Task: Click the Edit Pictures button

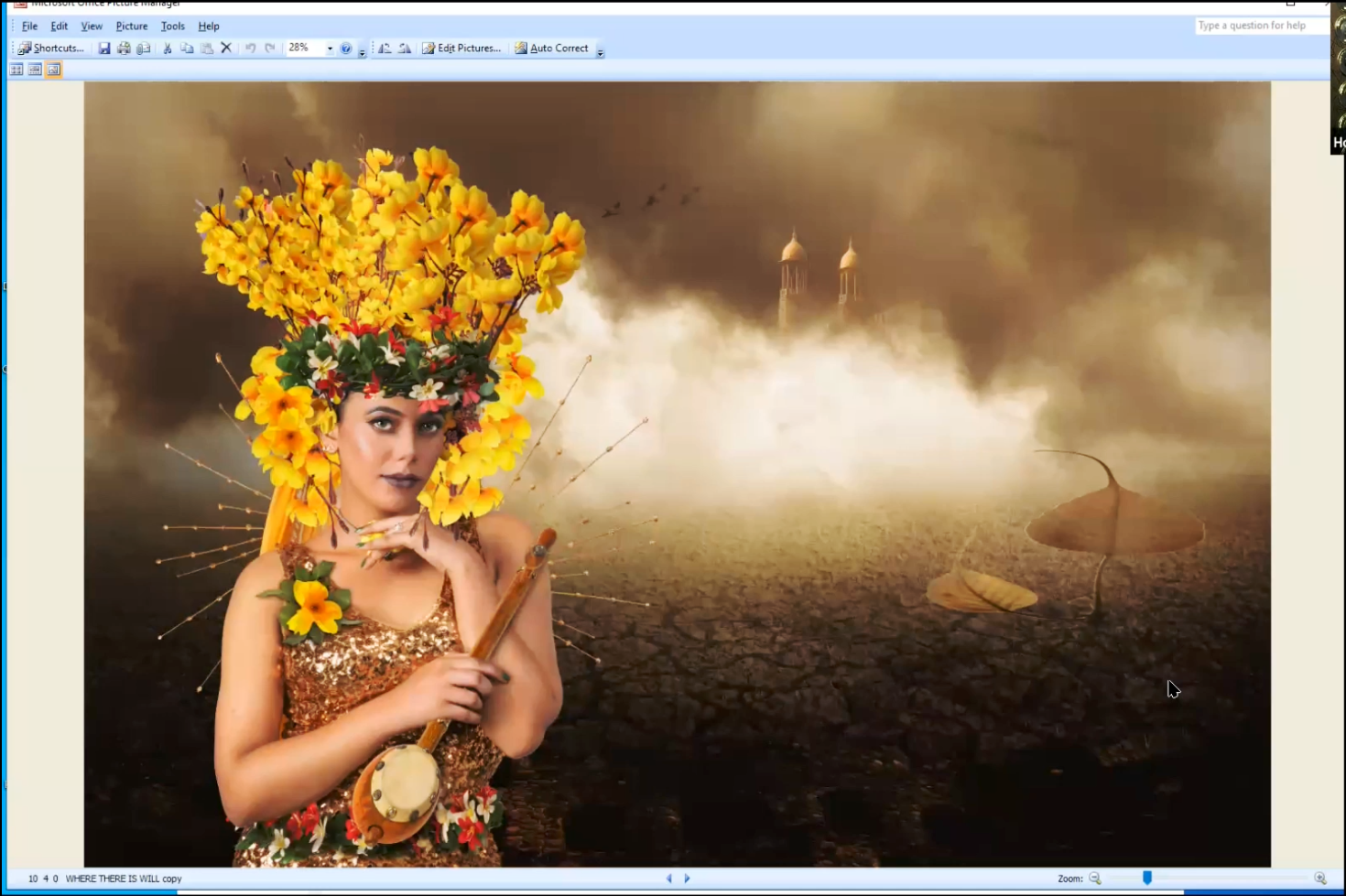Action: 461,49
